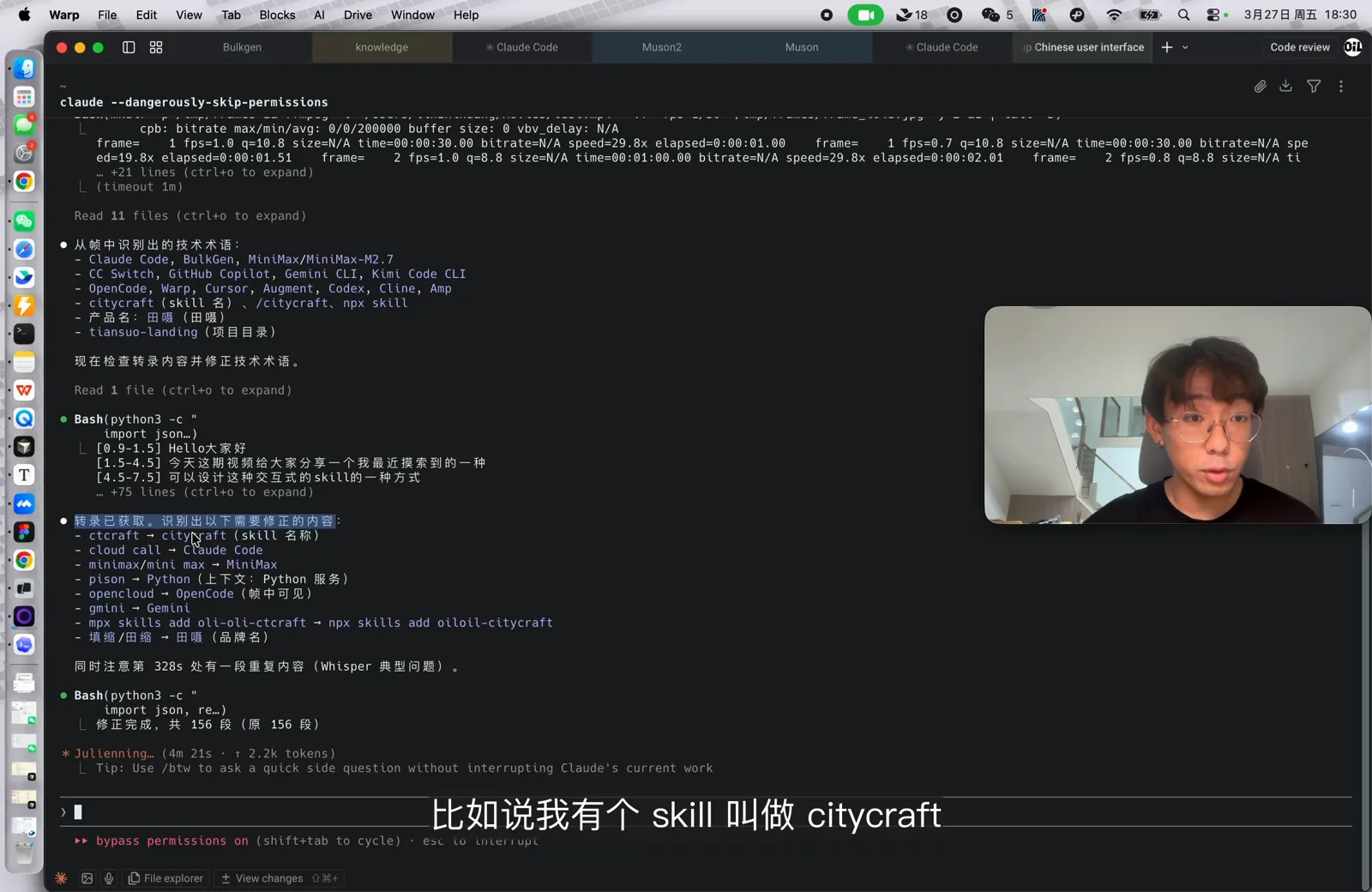Click the user avatar in Warp's title bar
Viewport: 1372px width, 892px height.
1353,47
